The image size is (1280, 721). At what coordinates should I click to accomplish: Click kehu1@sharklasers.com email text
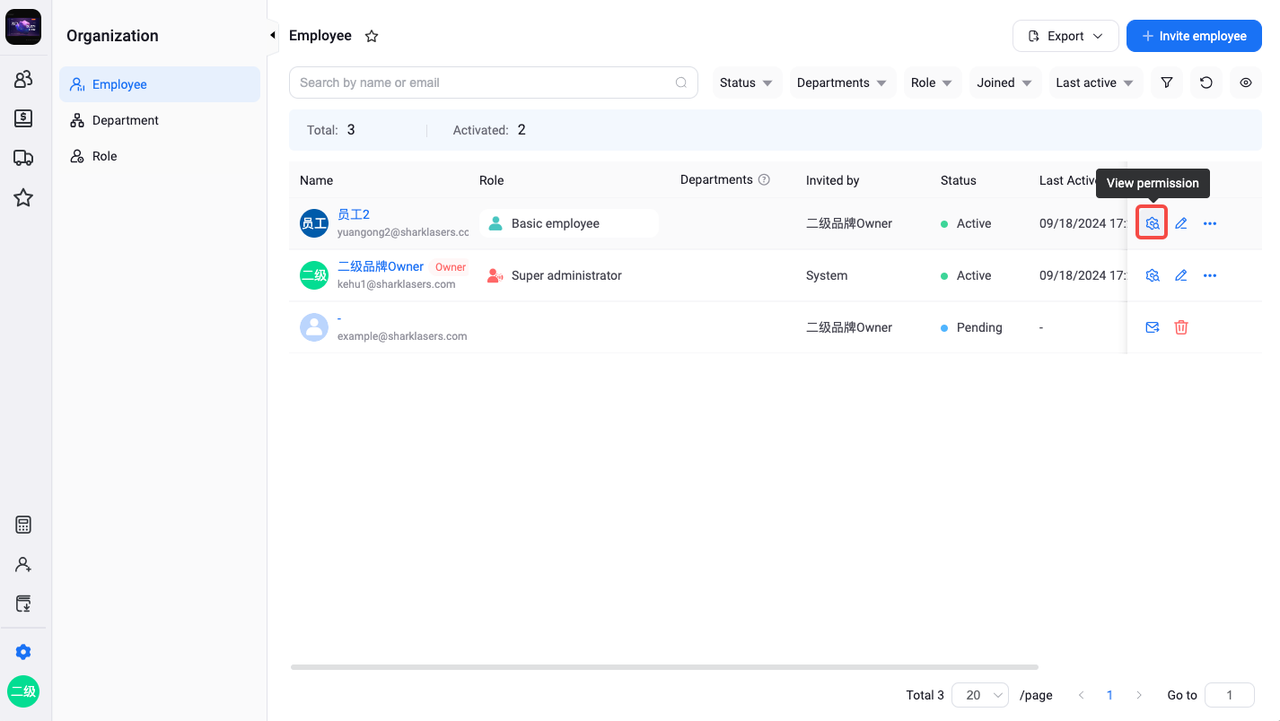coord(396,284)
